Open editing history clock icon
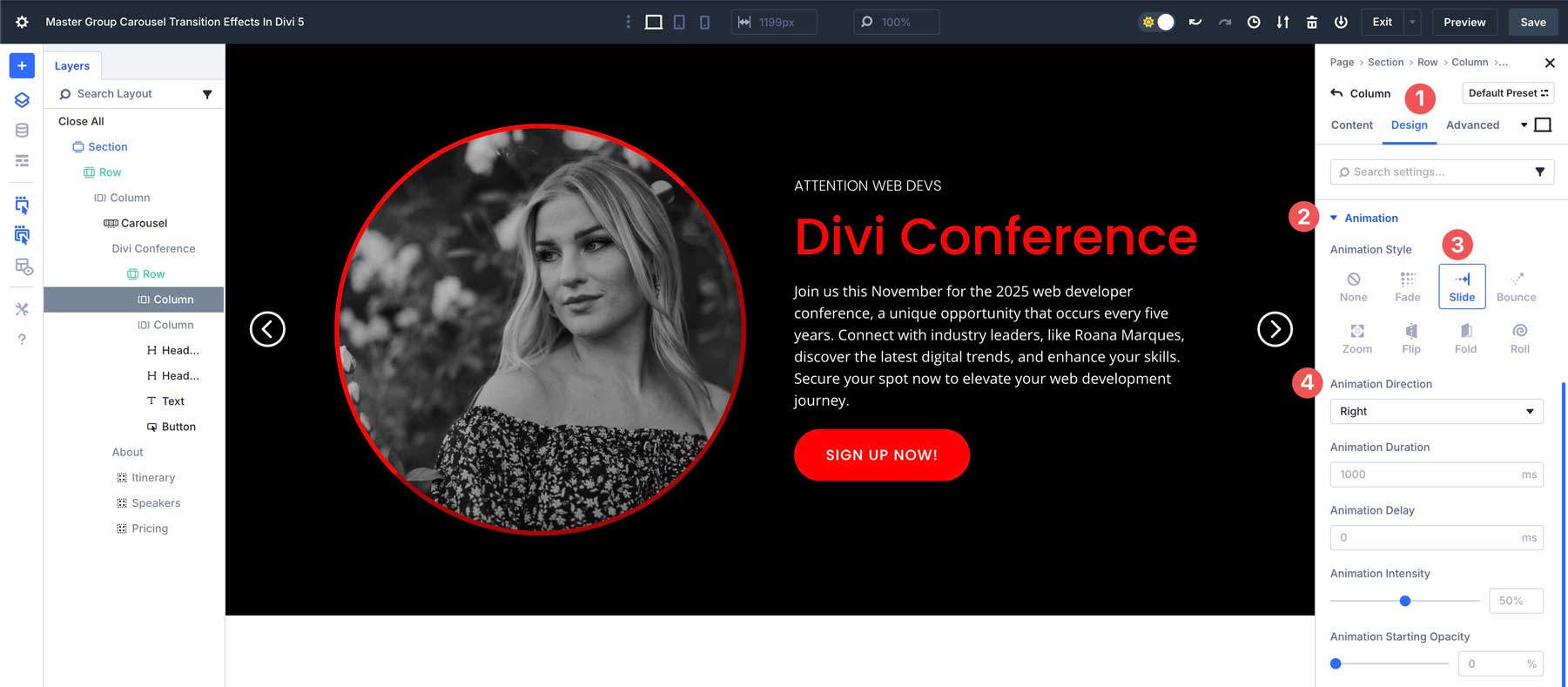 click(1254, 22)
